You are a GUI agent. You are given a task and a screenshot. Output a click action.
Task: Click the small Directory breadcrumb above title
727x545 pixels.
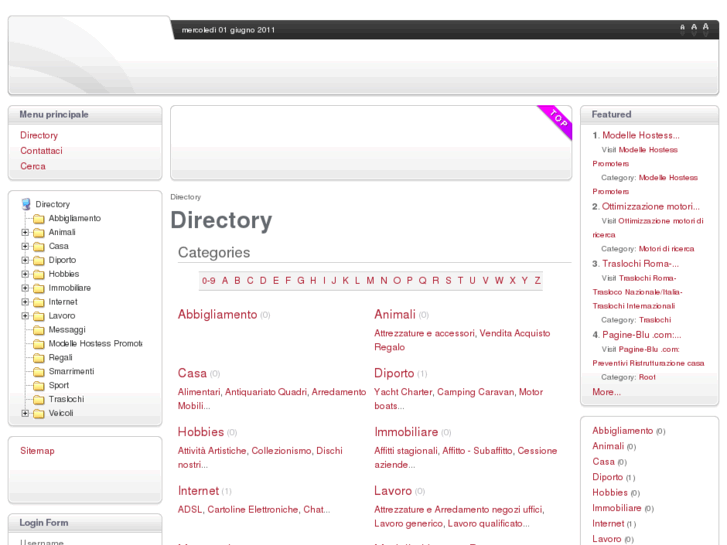[185, 197]
